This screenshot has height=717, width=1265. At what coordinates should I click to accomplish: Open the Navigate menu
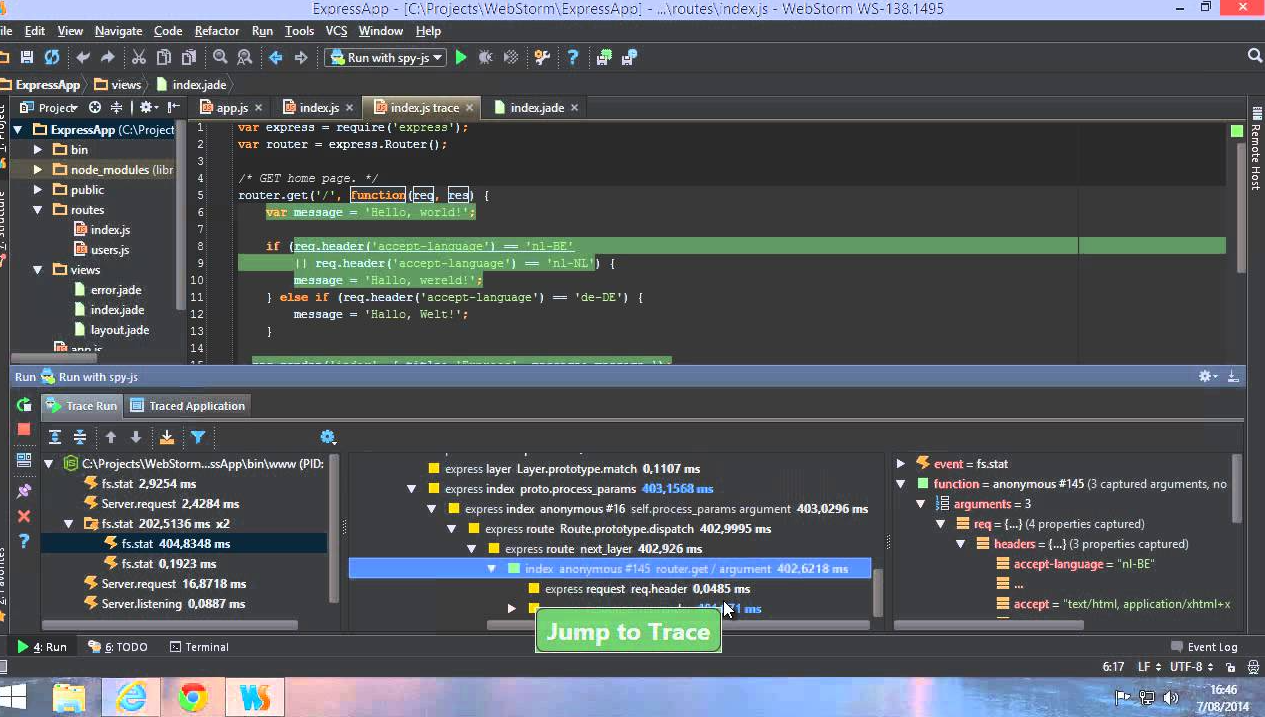pos(118,31)
